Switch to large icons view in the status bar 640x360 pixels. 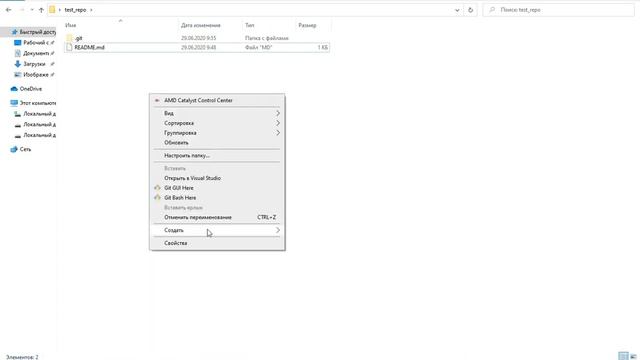[633, 356]
